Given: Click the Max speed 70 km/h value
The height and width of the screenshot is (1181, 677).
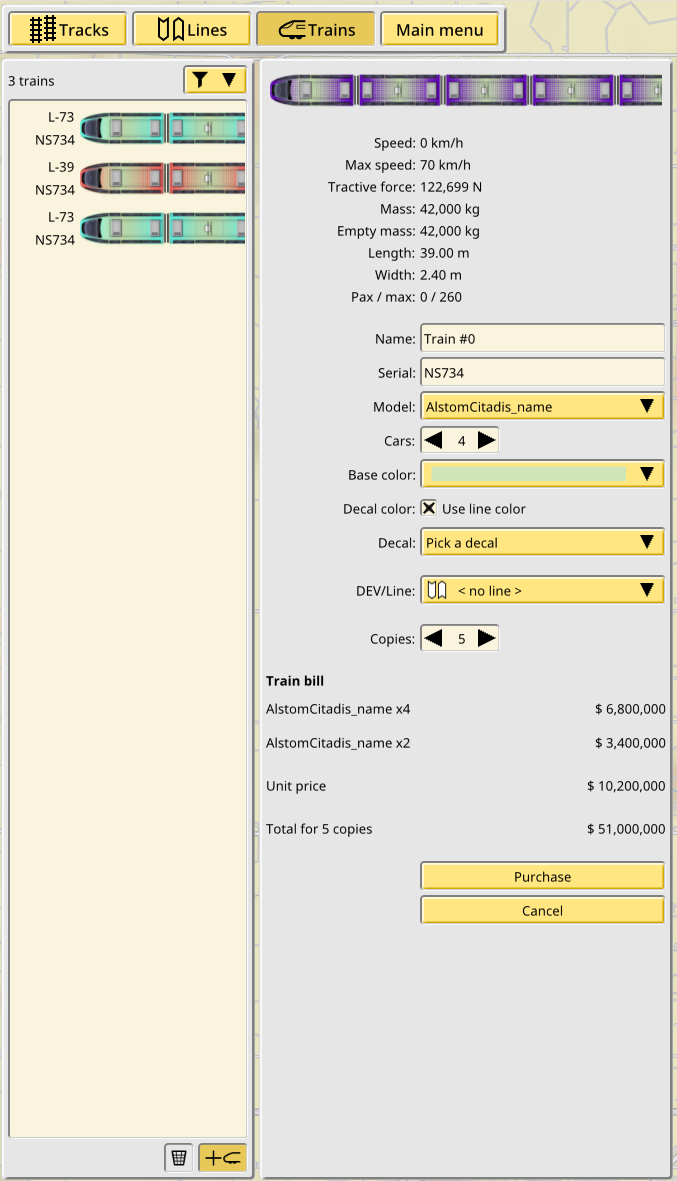Looking at the screenshot, I should [445, 165].
